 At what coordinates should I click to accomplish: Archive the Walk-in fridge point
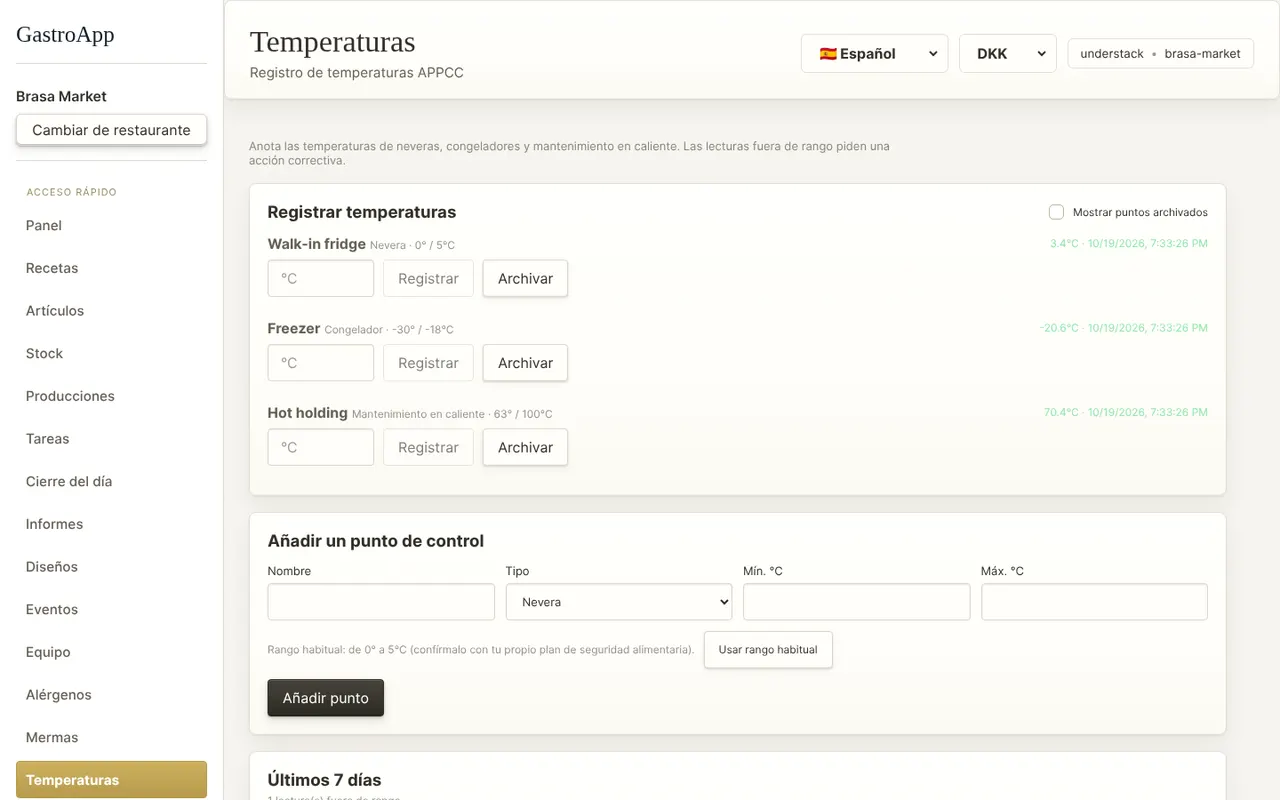pos(525,279)
